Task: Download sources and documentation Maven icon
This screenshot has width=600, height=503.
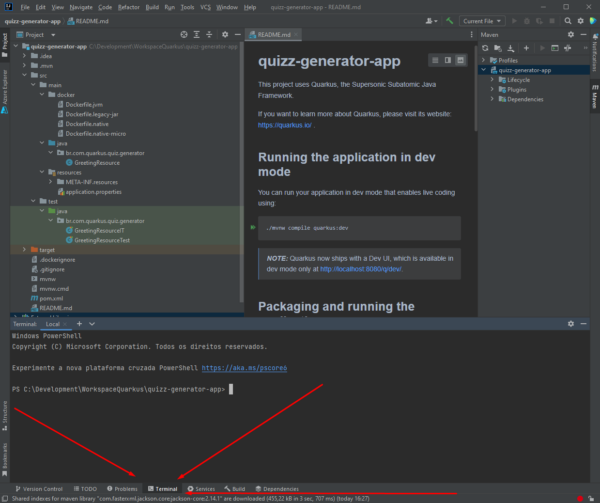Action: tap(511, 48)
